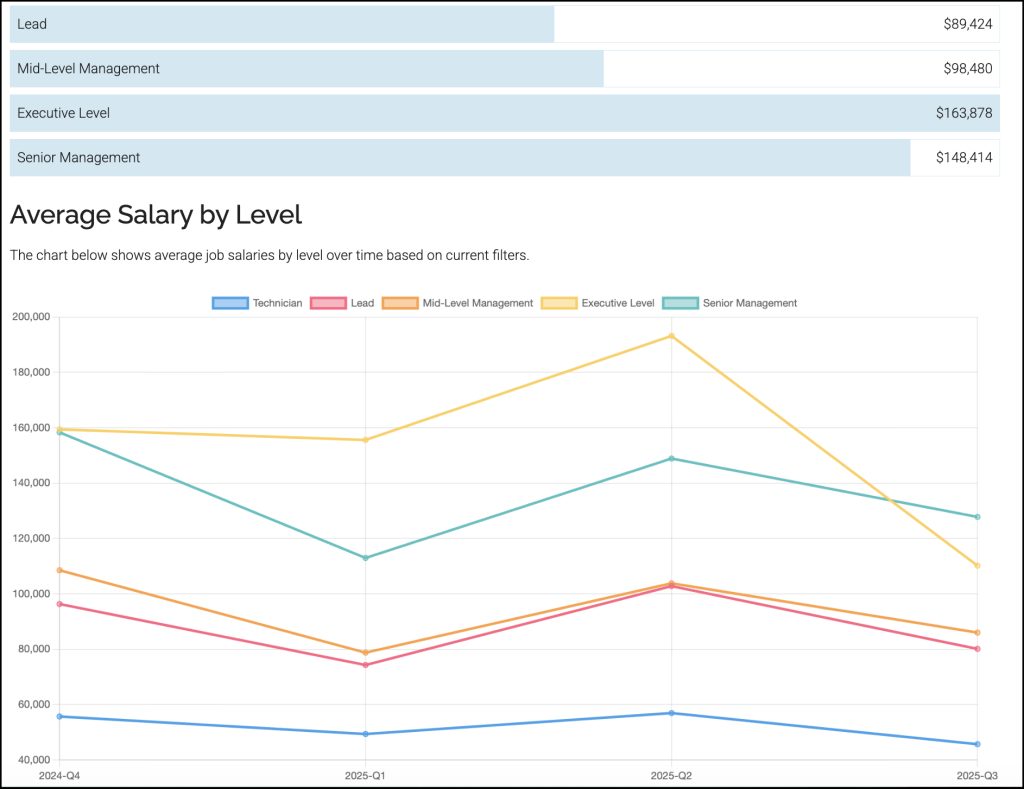The width and height of the screenshot is (1024, 789).
Task: Toggle the Technician series in chart legend
Action: pyautogui.click(x=257, y=303)
